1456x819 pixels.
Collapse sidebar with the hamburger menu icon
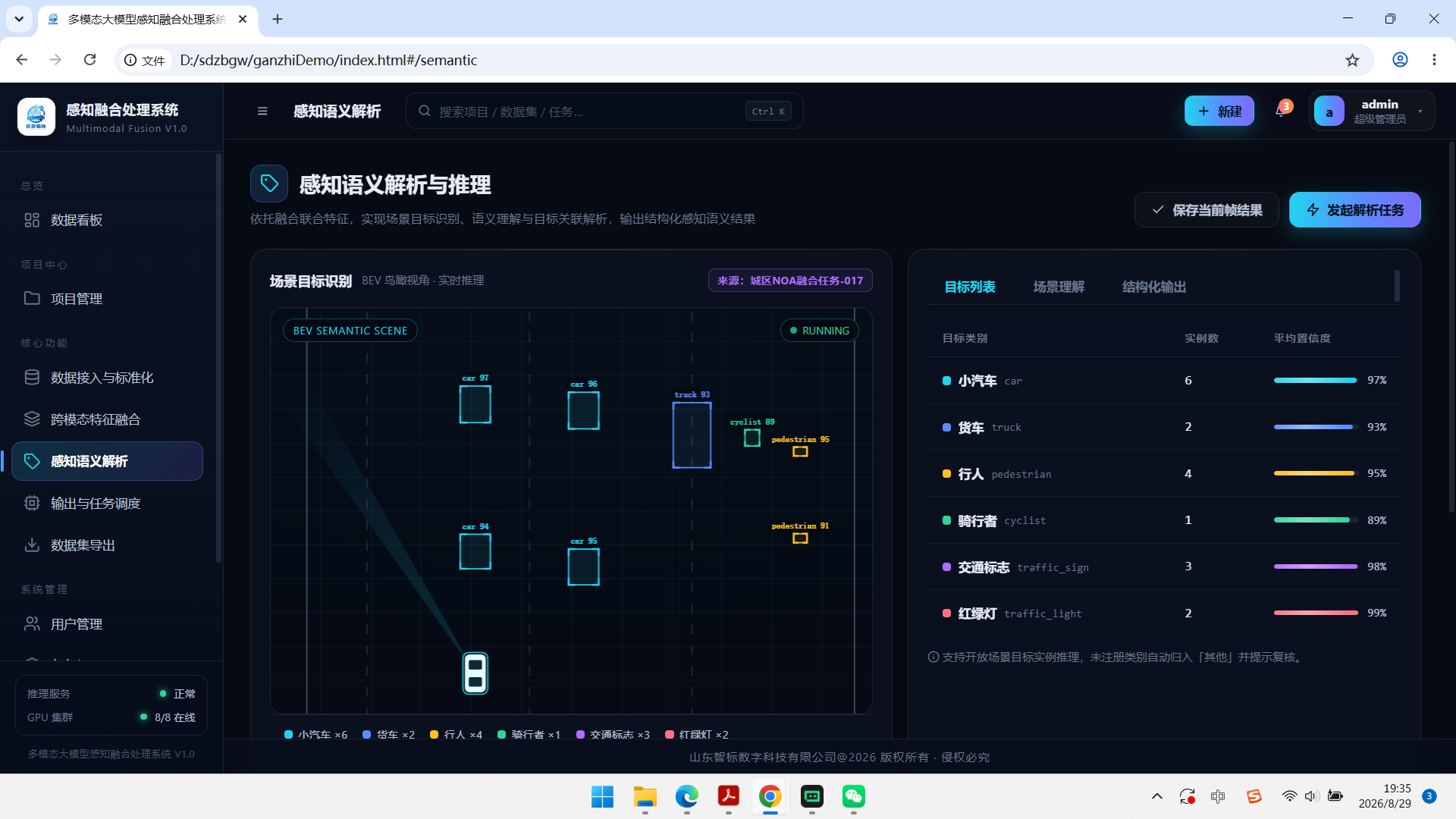262,111
